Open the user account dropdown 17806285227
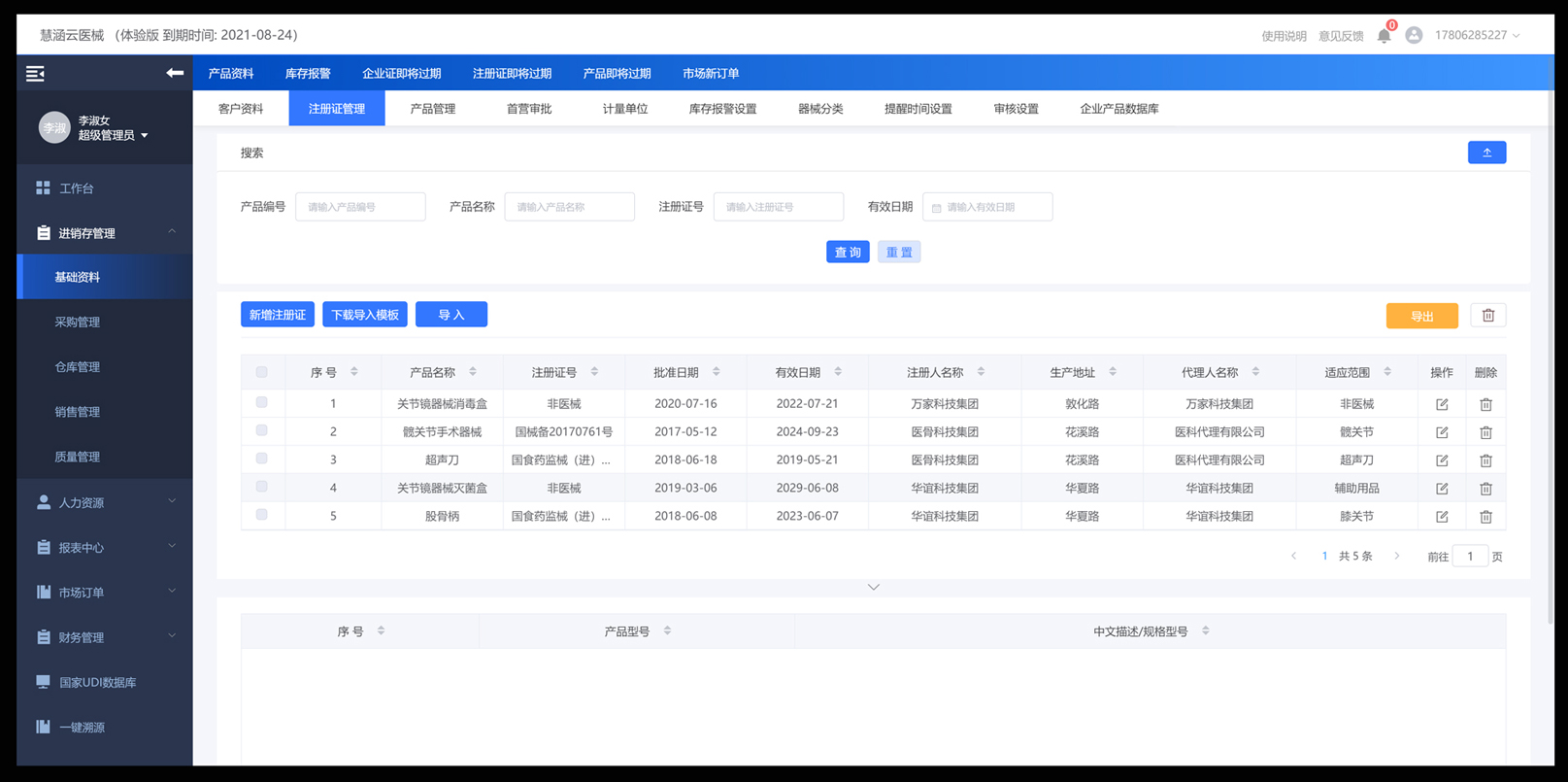This screenshot has width=1568, height=782. click(x=1476, y=36)
